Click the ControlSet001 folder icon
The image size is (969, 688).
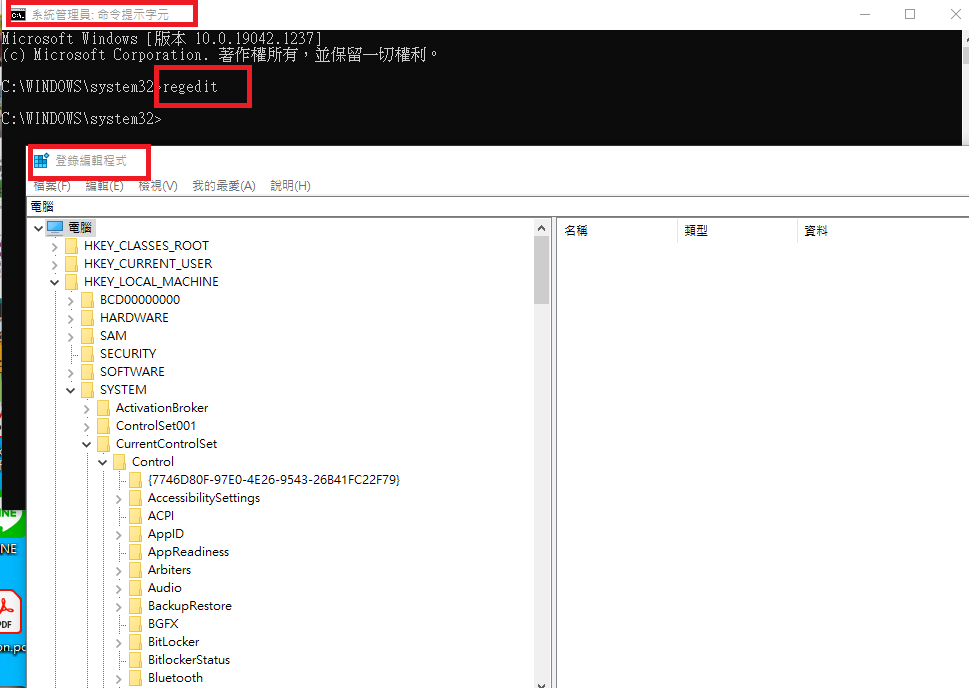(103, 426)
